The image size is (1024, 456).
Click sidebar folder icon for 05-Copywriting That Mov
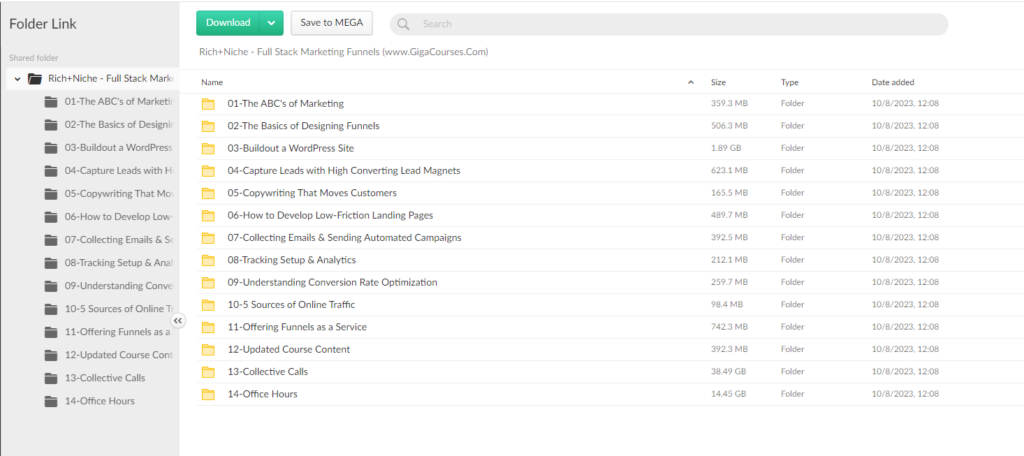click(51, 194)
